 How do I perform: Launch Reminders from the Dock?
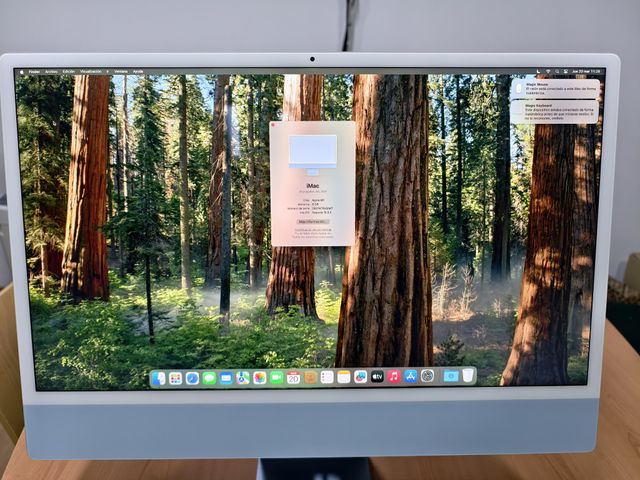327,377
